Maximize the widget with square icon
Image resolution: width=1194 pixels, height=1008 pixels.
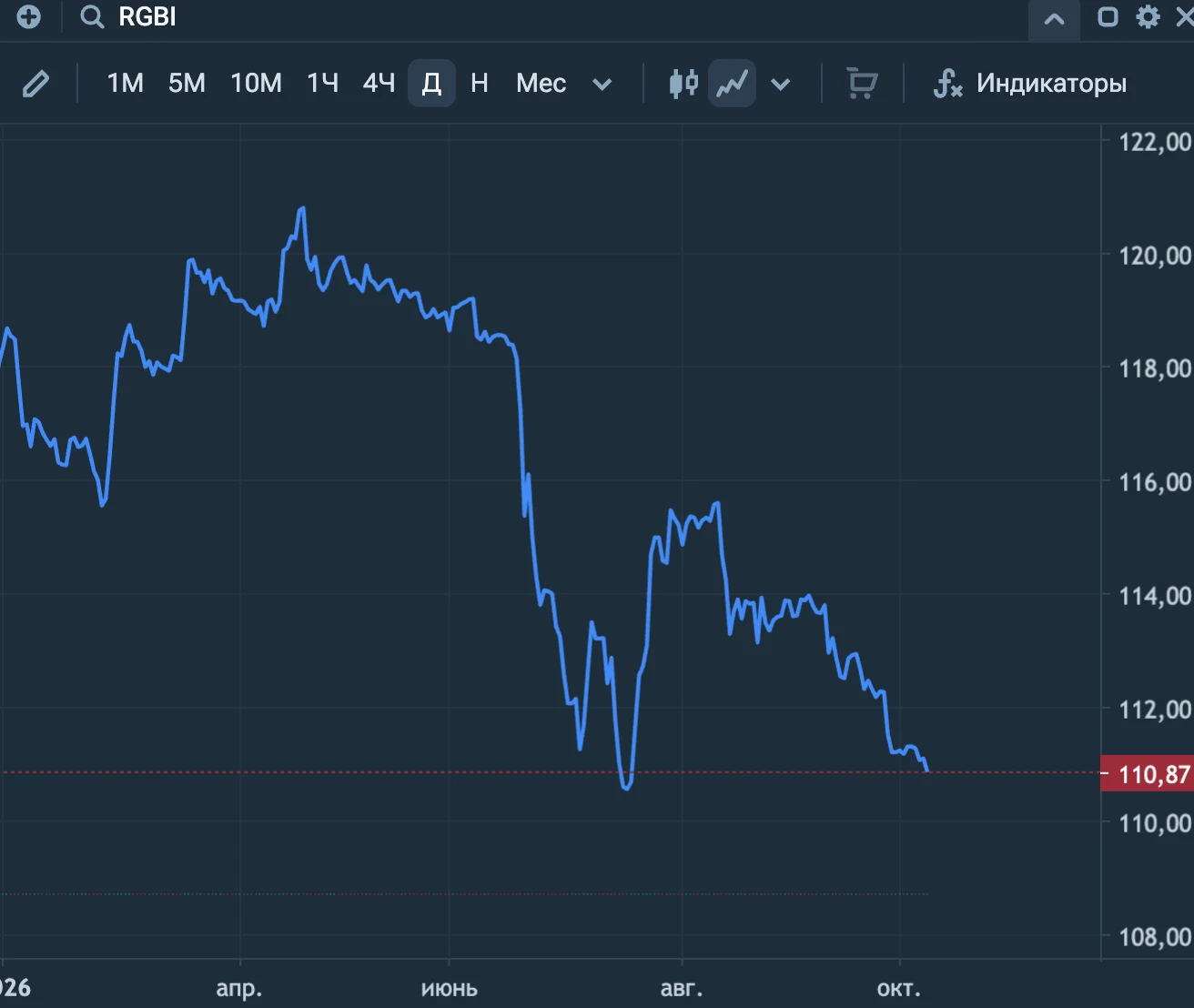pos(1108,17)
